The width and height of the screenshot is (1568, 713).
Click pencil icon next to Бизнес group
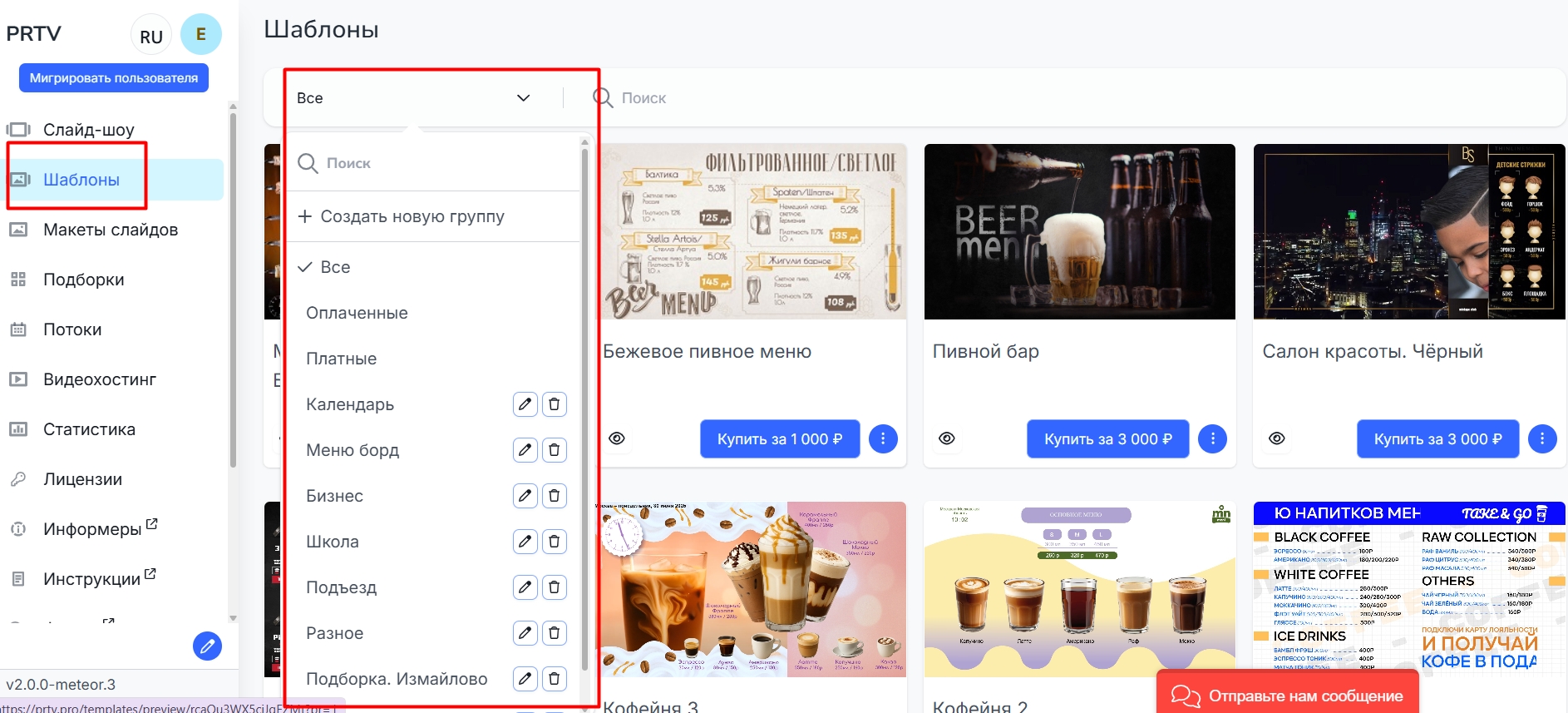525,496
